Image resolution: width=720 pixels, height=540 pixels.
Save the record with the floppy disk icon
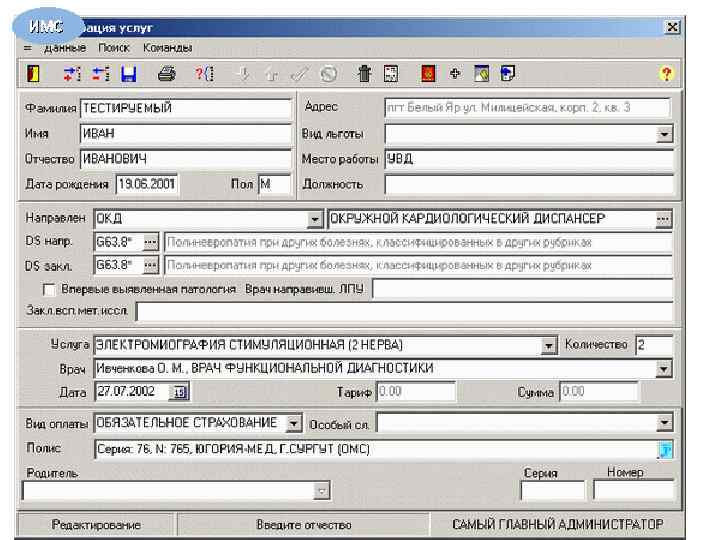(129, 73)
